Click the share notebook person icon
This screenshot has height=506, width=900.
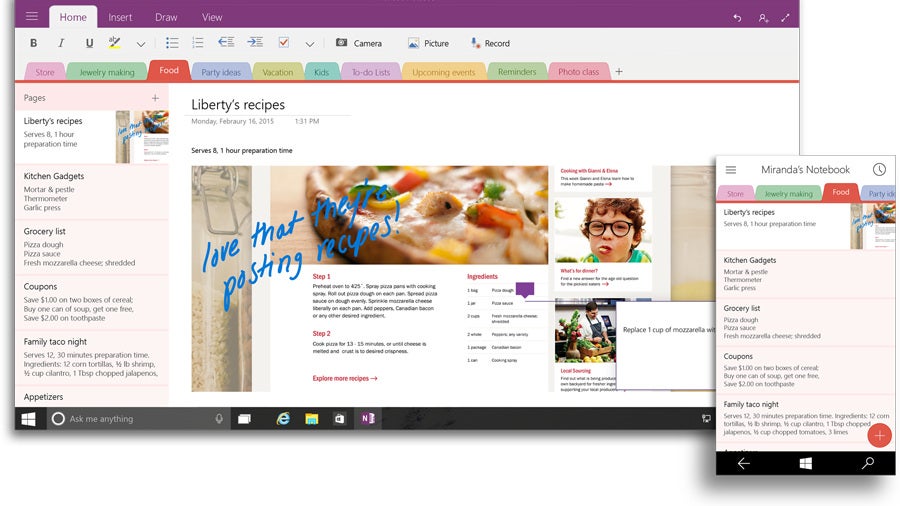pyautogui.click(x=763, y=18)
